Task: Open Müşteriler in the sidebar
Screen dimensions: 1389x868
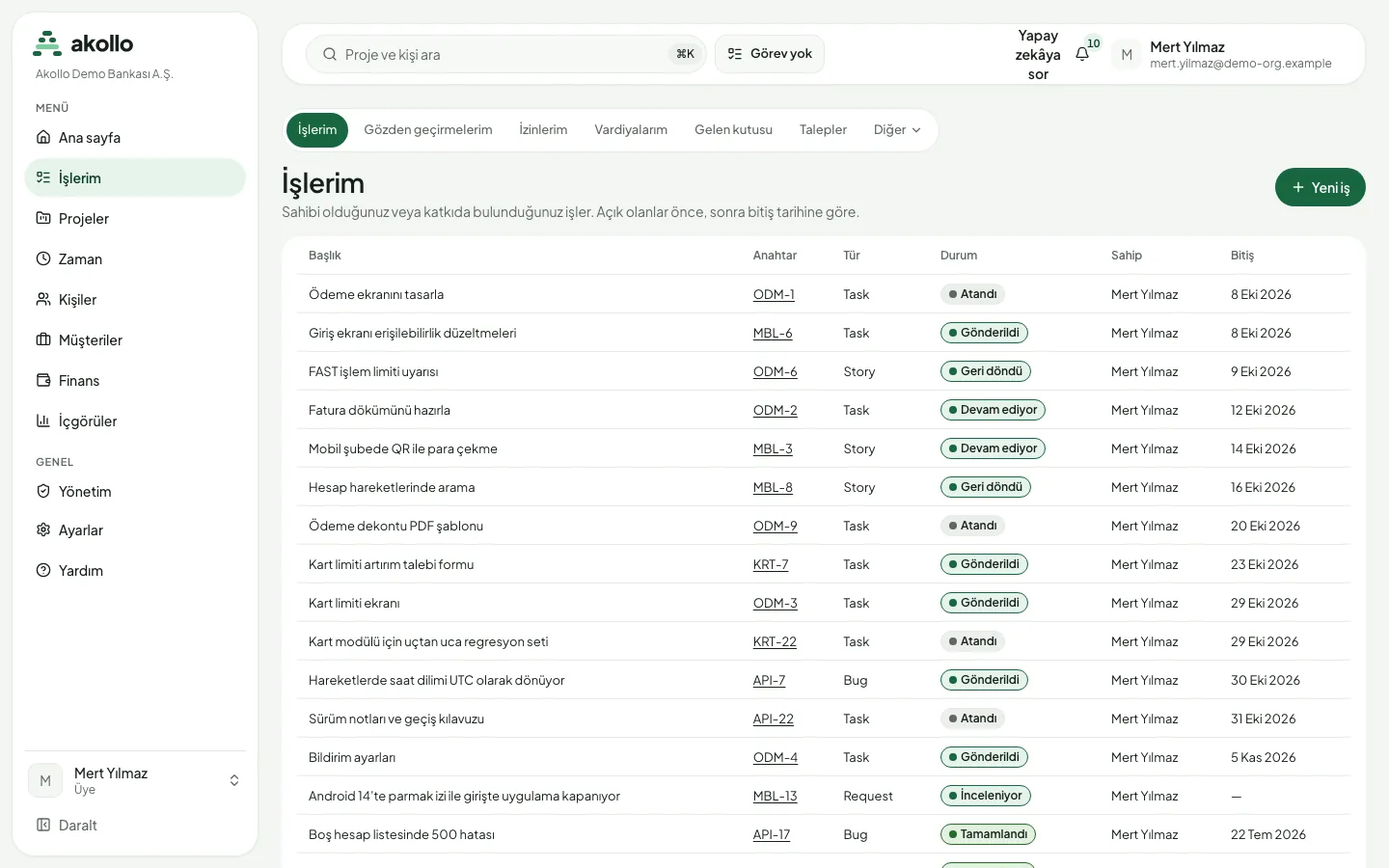Action: (135, 339)
